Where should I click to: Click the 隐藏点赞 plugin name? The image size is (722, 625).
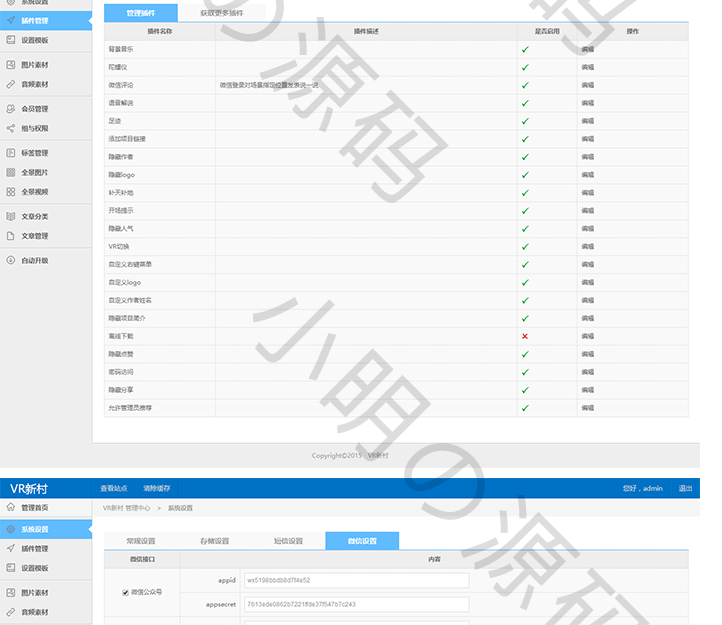pyautogui.click(x=121, y=354)
